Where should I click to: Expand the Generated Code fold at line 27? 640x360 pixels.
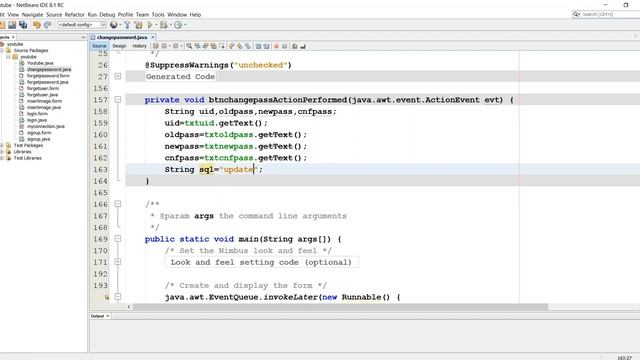point(118,76)
